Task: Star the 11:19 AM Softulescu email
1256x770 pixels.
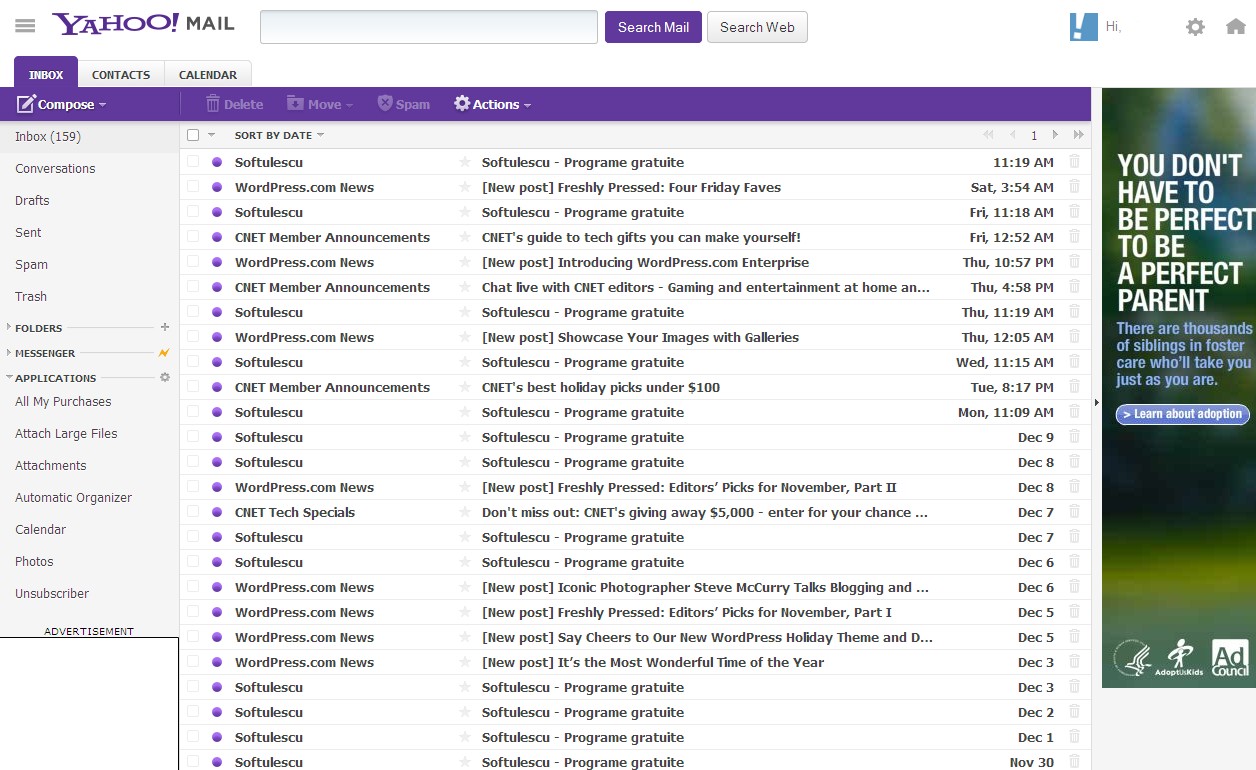Action: (464, 162)
